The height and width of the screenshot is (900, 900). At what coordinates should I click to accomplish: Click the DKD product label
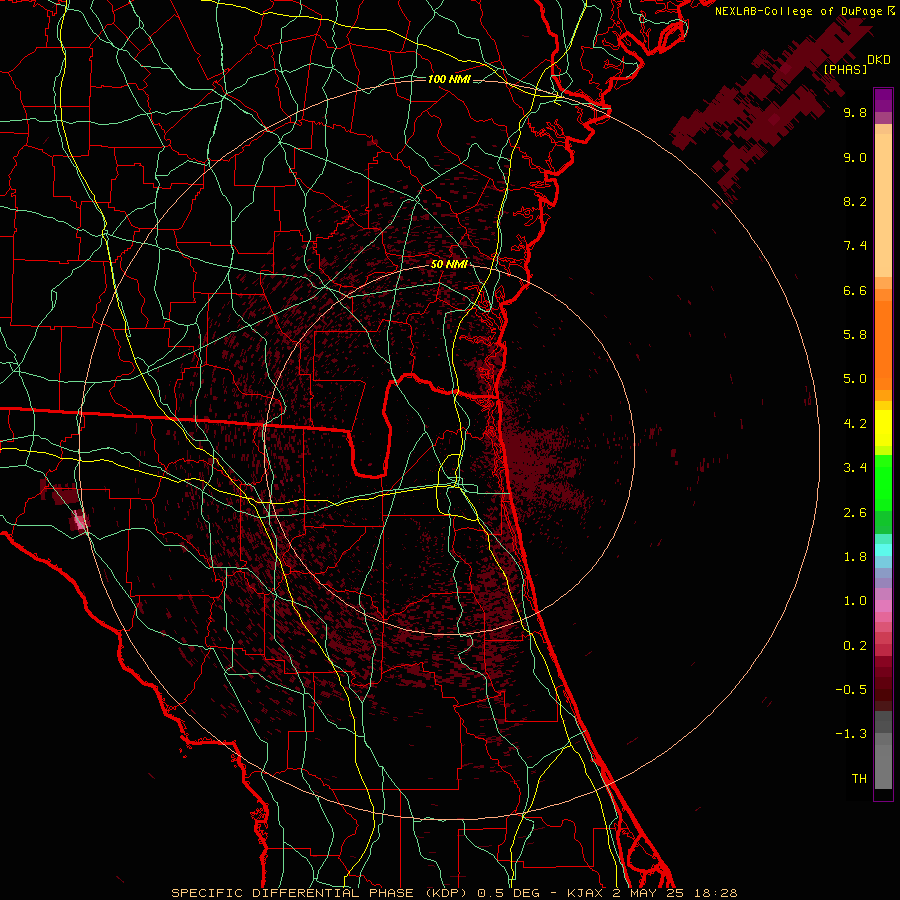pos(879,60)
